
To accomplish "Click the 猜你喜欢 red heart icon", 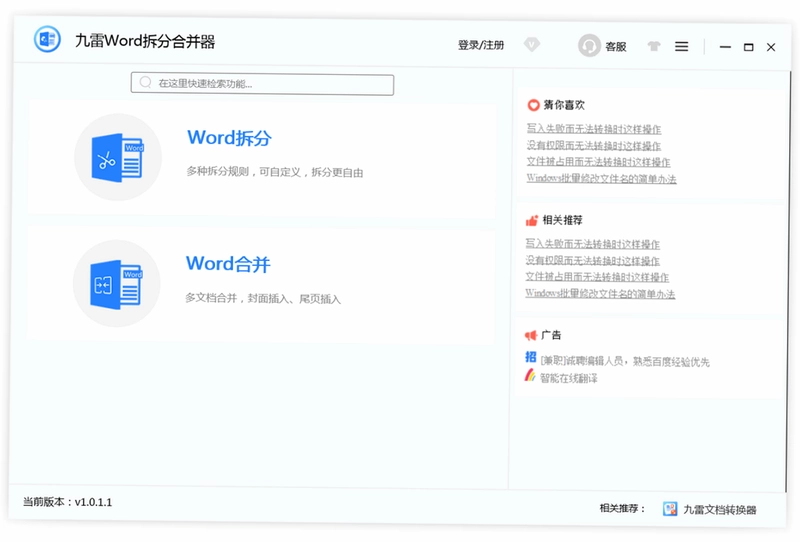I will pyautogui.click(x=533, y=105).
